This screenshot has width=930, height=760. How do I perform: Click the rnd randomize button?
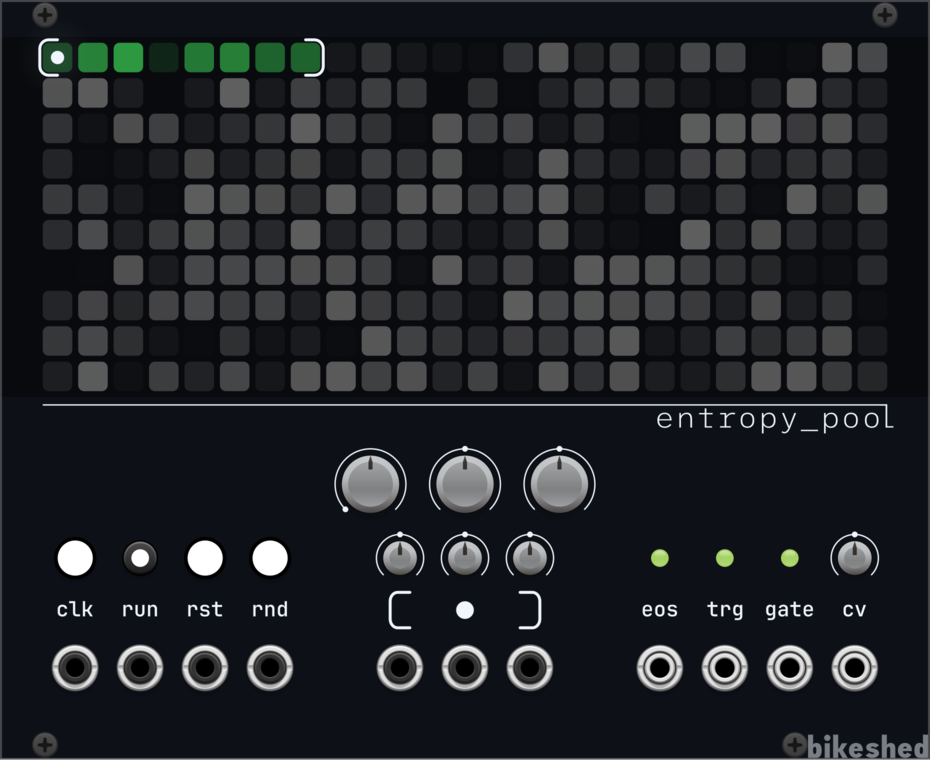[x=270, y=558]
